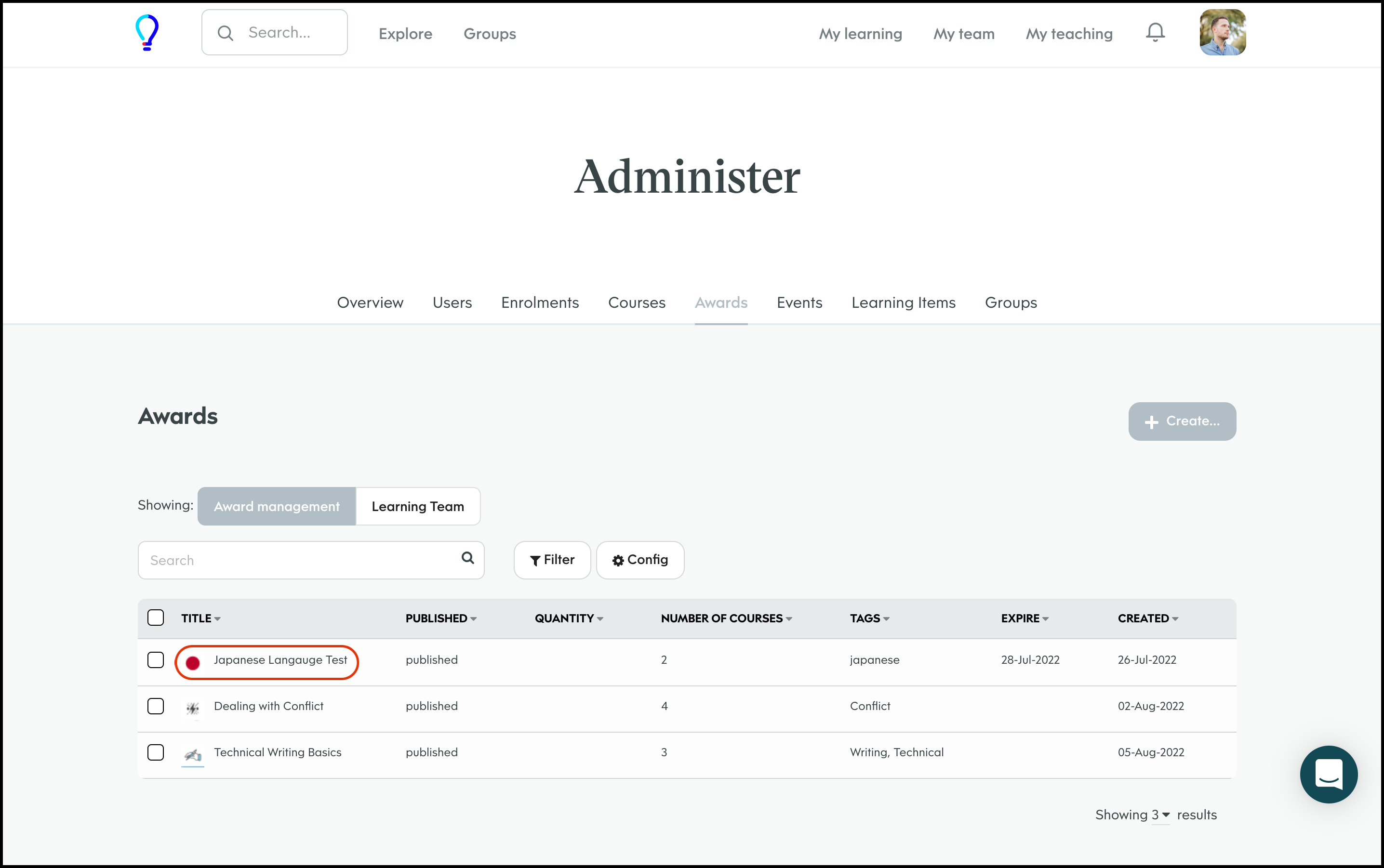Tick the Japanese Langauge Test row checkbox
Screen dimensions: 1384x868
click(x=156, y=659)
